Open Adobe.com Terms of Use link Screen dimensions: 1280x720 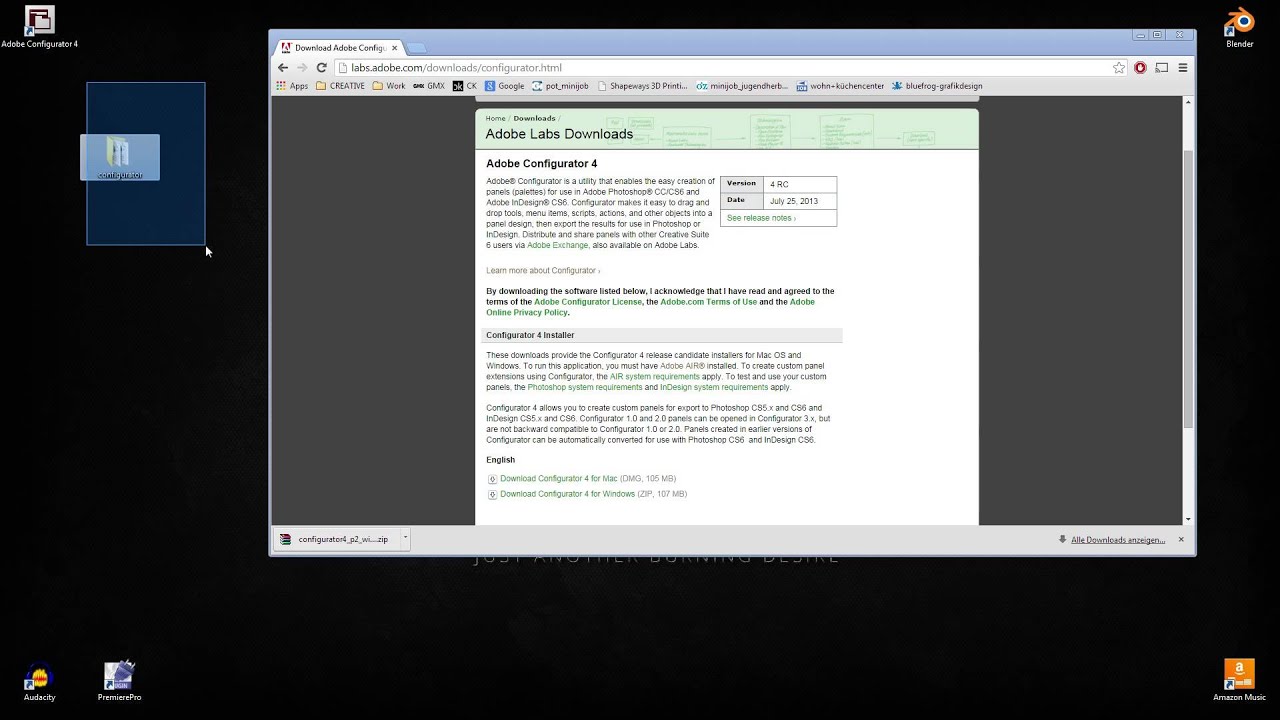(x=708, y=302)
